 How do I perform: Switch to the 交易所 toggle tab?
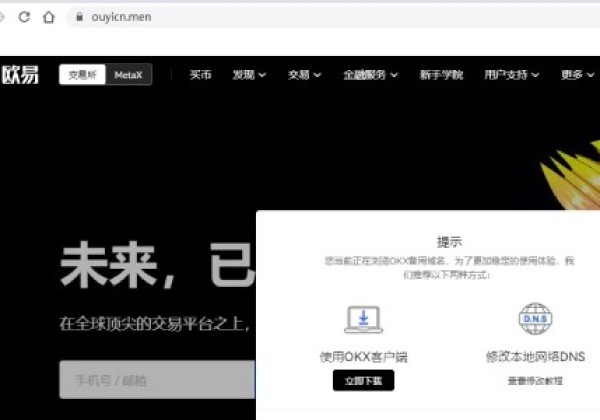[x=82, y=75]
